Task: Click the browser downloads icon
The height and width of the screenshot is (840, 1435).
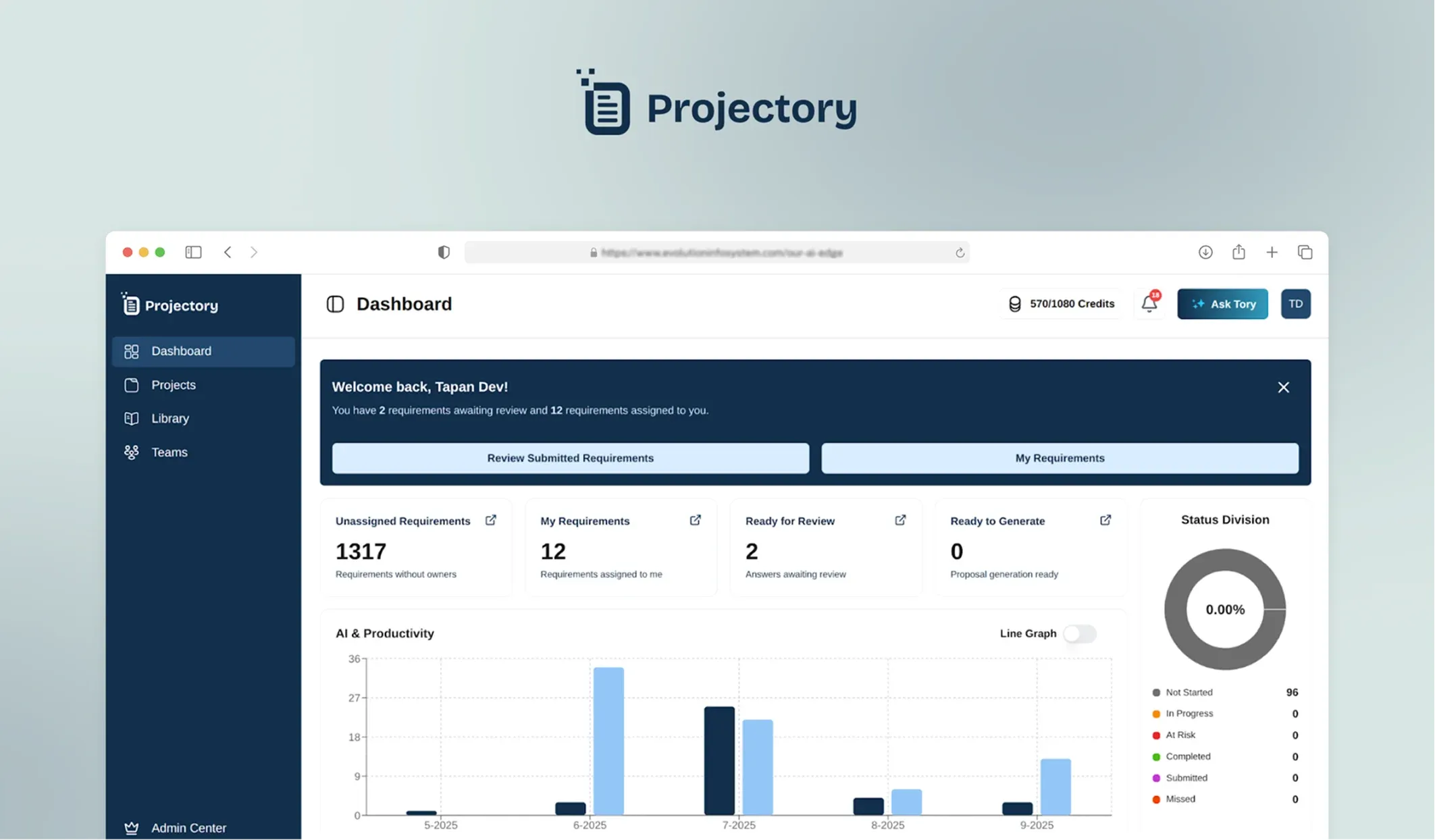Action: (1205, 252)
